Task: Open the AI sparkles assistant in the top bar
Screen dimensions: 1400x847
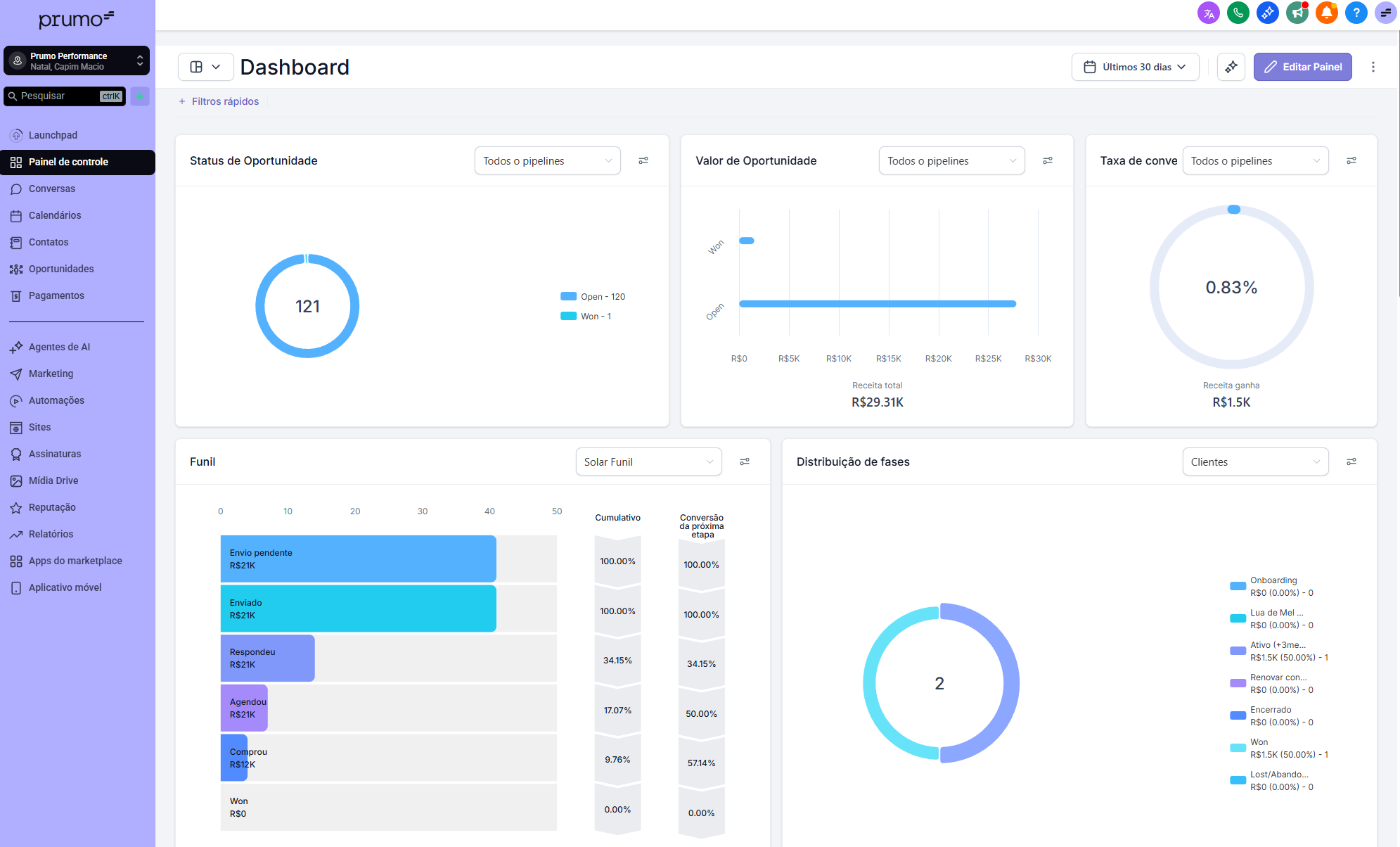Action: (x=1267, y=13)
